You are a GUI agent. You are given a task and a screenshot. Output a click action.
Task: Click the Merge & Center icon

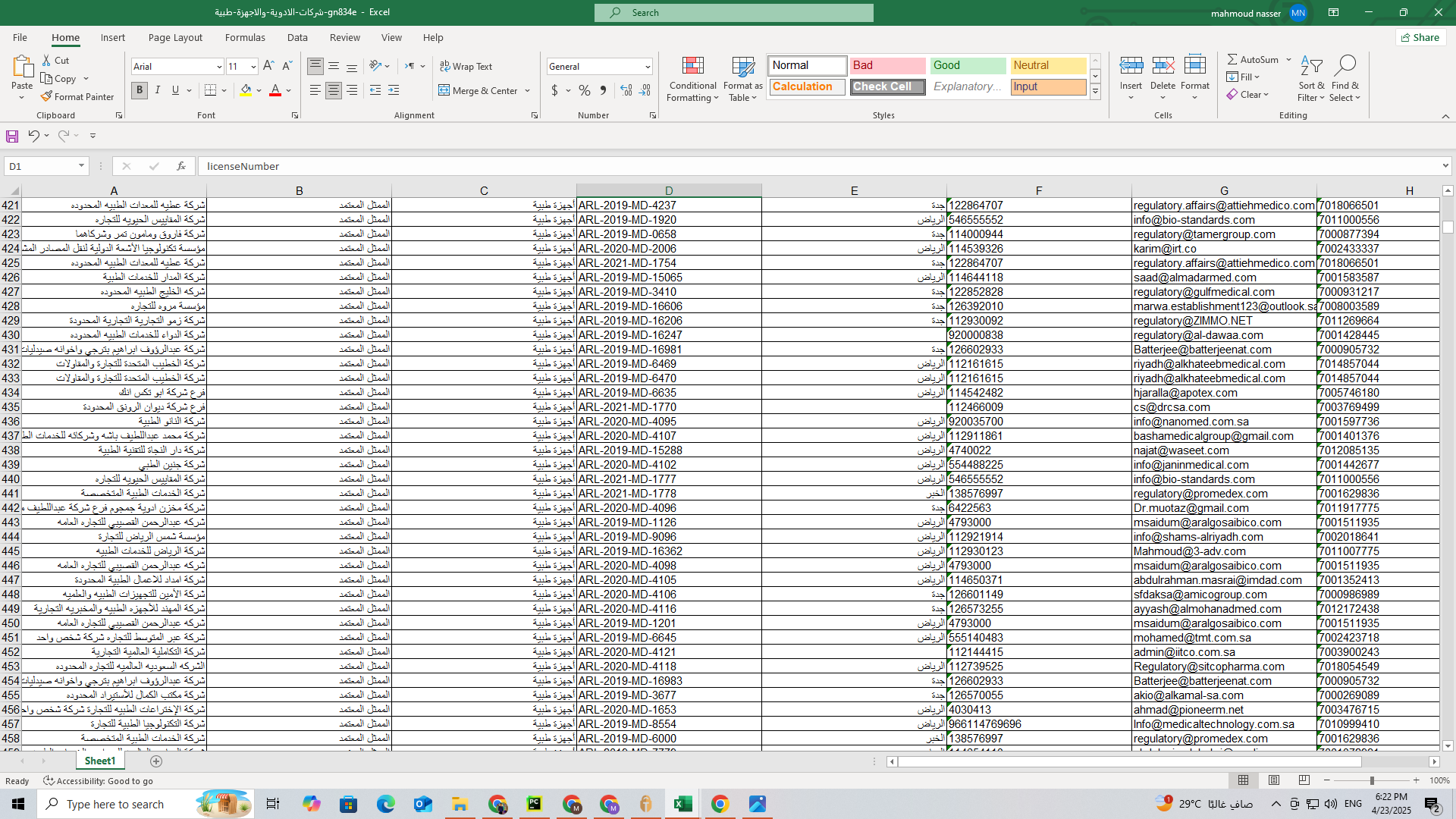point(444,90)
